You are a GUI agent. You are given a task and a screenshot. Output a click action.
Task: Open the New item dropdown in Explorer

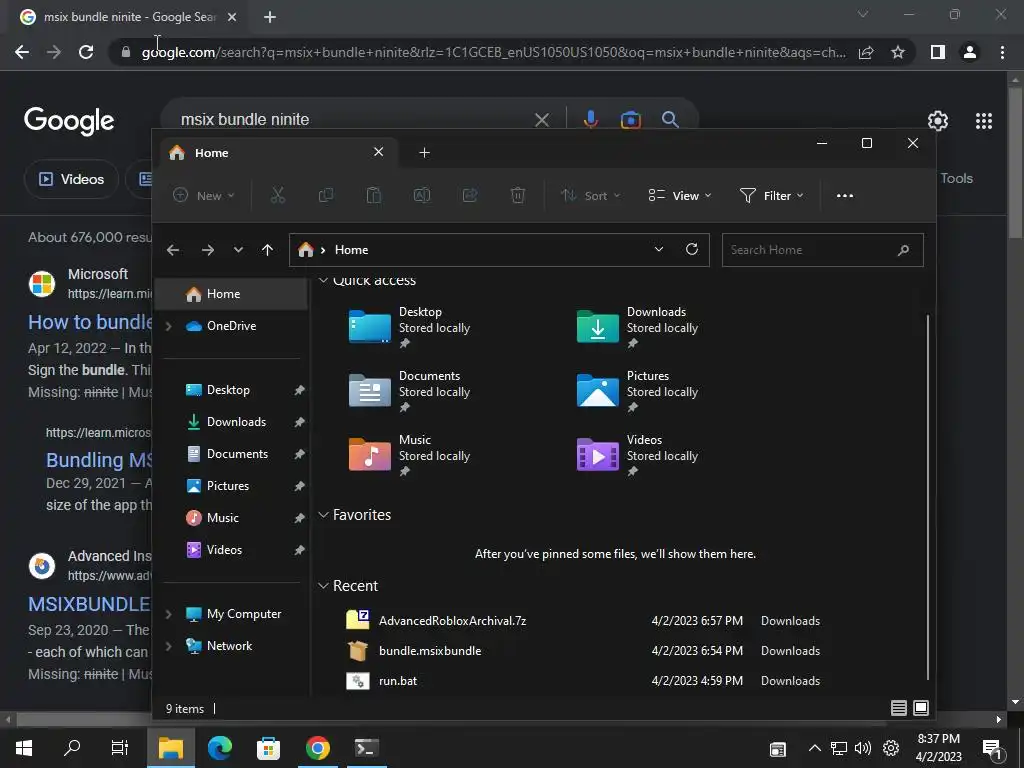(203, 195)
